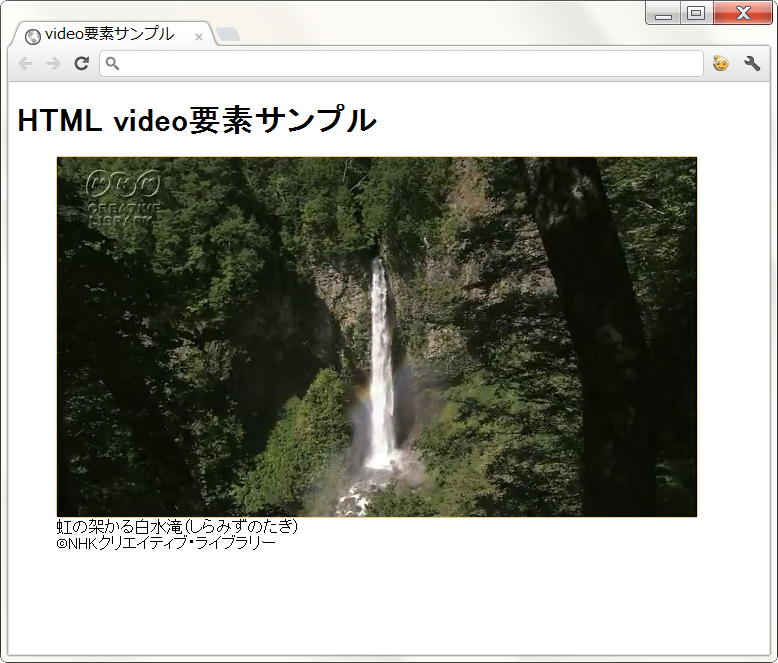Image resolution: width=778 pixels, height=663 pixels.
Task: Click the magnifier icon in address bar
Action: [x=113, y=64]
